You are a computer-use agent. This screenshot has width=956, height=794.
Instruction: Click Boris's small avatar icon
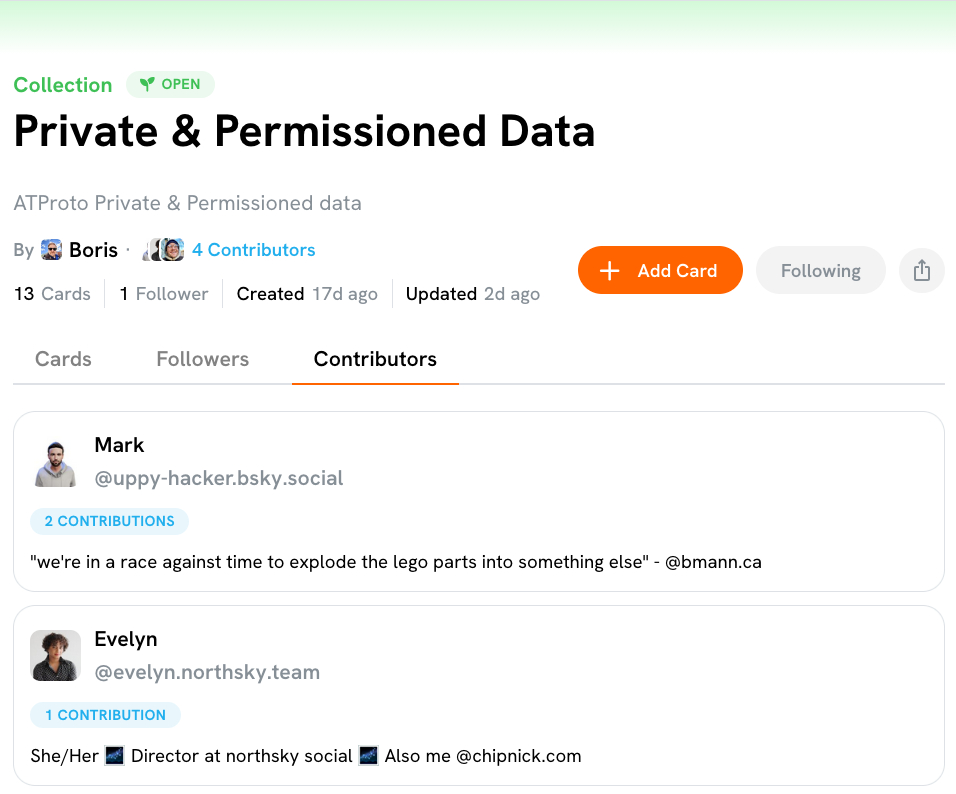pyautogui.click(x=52, y=250)
